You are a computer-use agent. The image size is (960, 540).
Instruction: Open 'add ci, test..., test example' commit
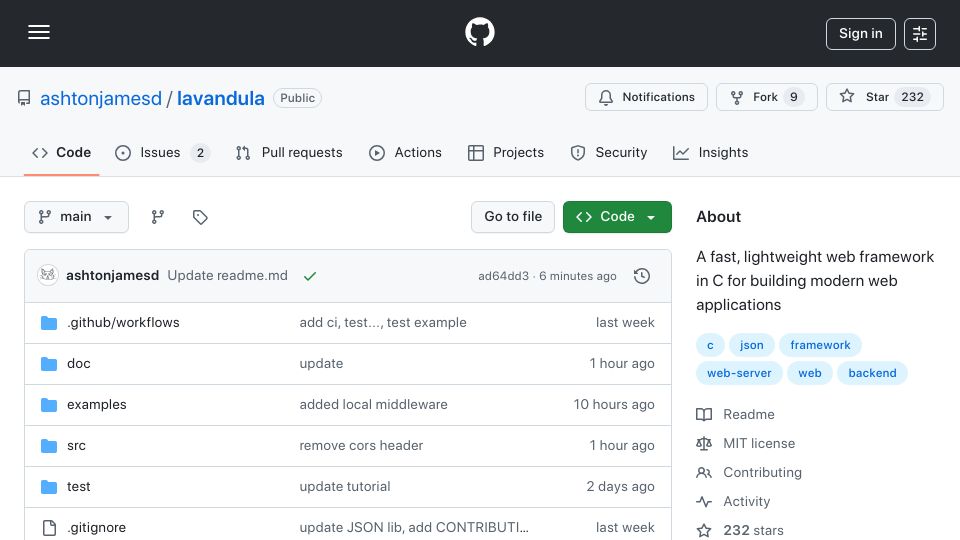(383, 323)
